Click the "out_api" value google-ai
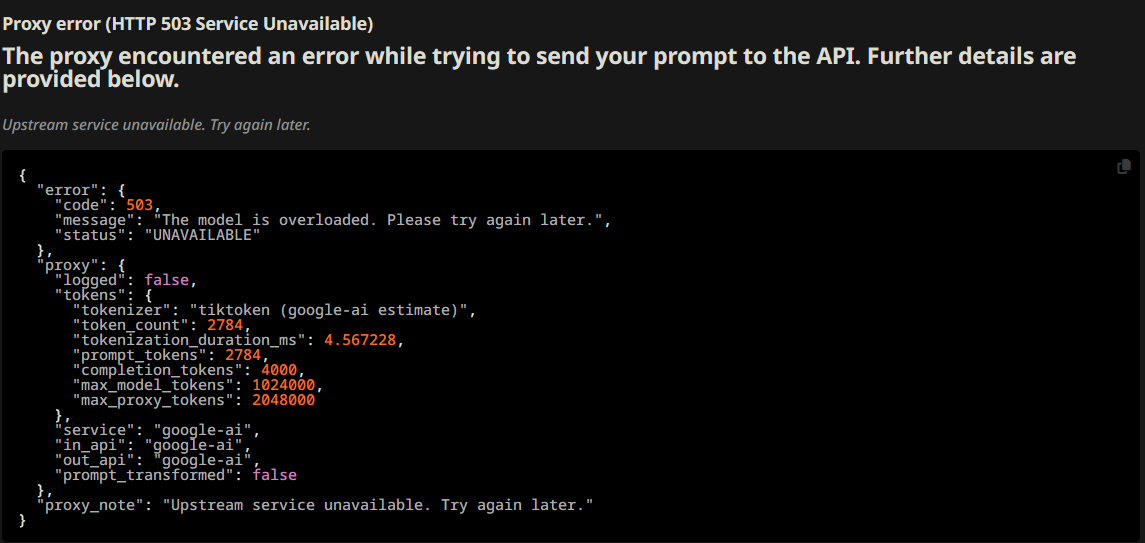 click(x=207, y=460)
